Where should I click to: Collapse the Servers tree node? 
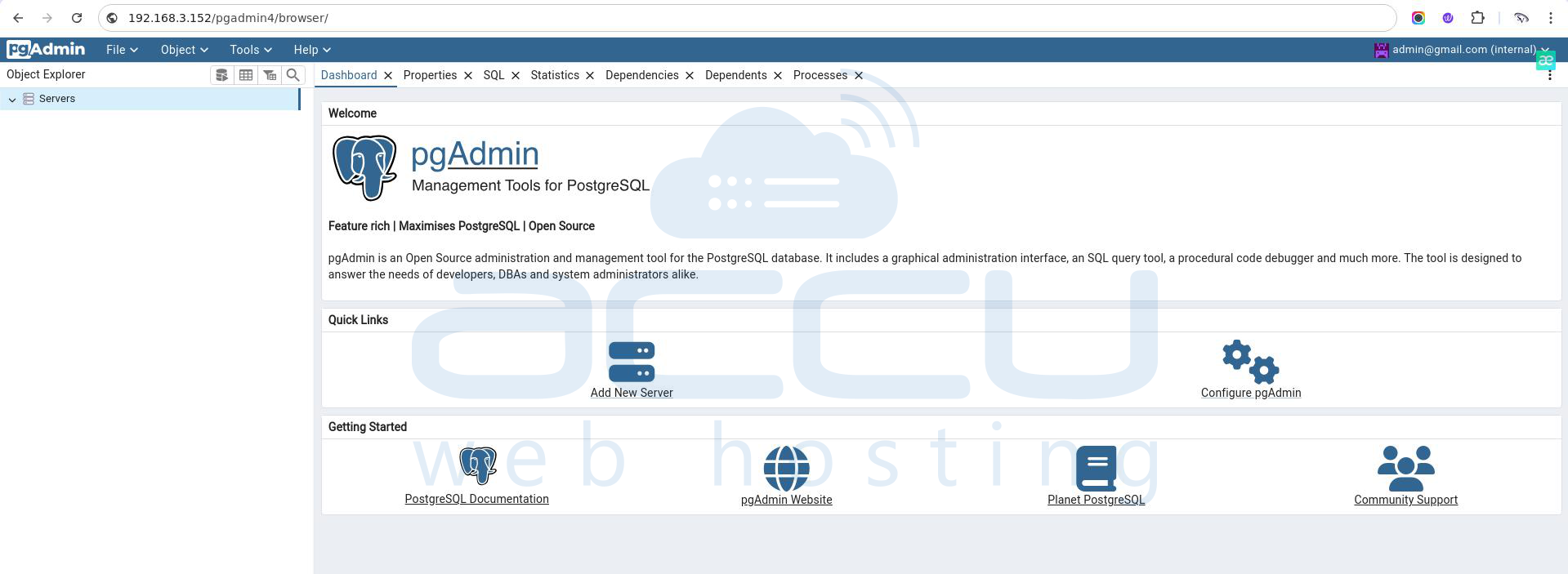(12, 99)
